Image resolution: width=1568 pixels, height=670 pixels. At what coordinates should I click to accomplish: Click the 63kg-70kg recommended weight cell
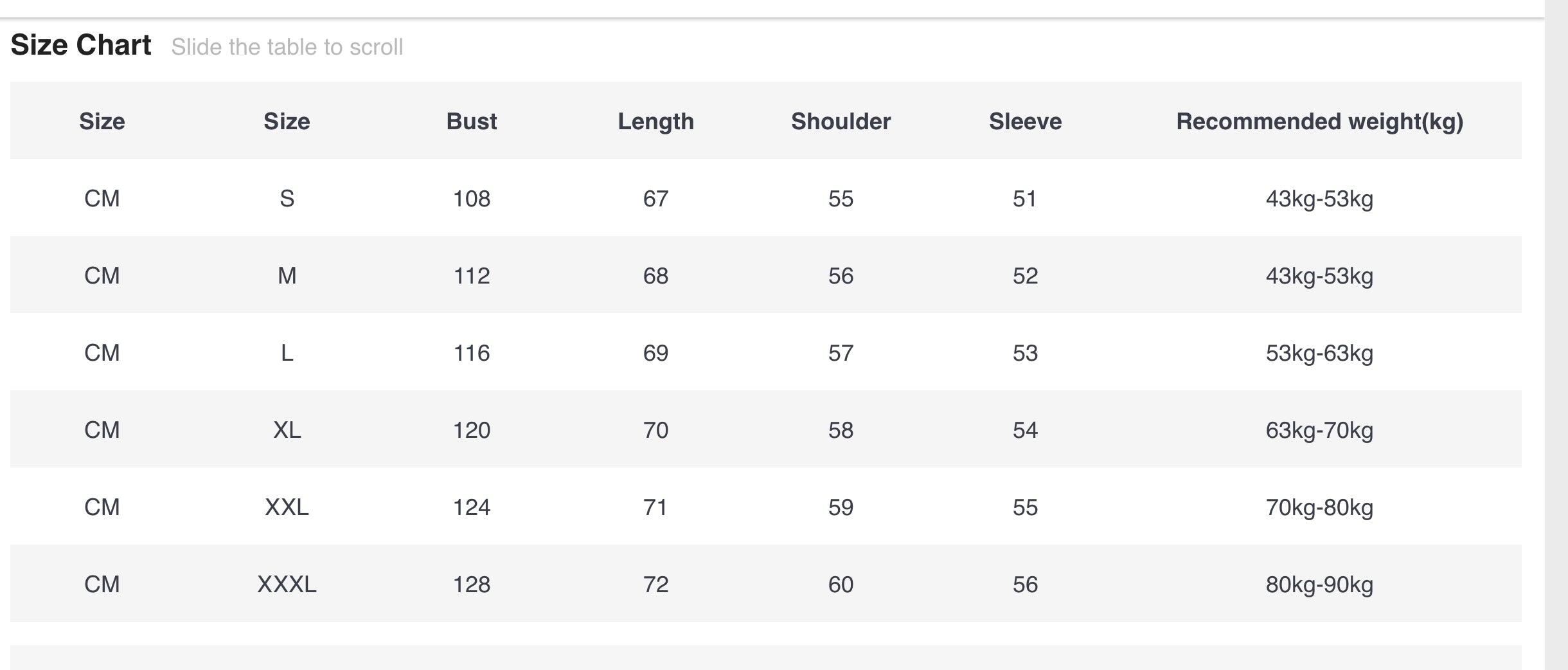(x=1319, y=430)
